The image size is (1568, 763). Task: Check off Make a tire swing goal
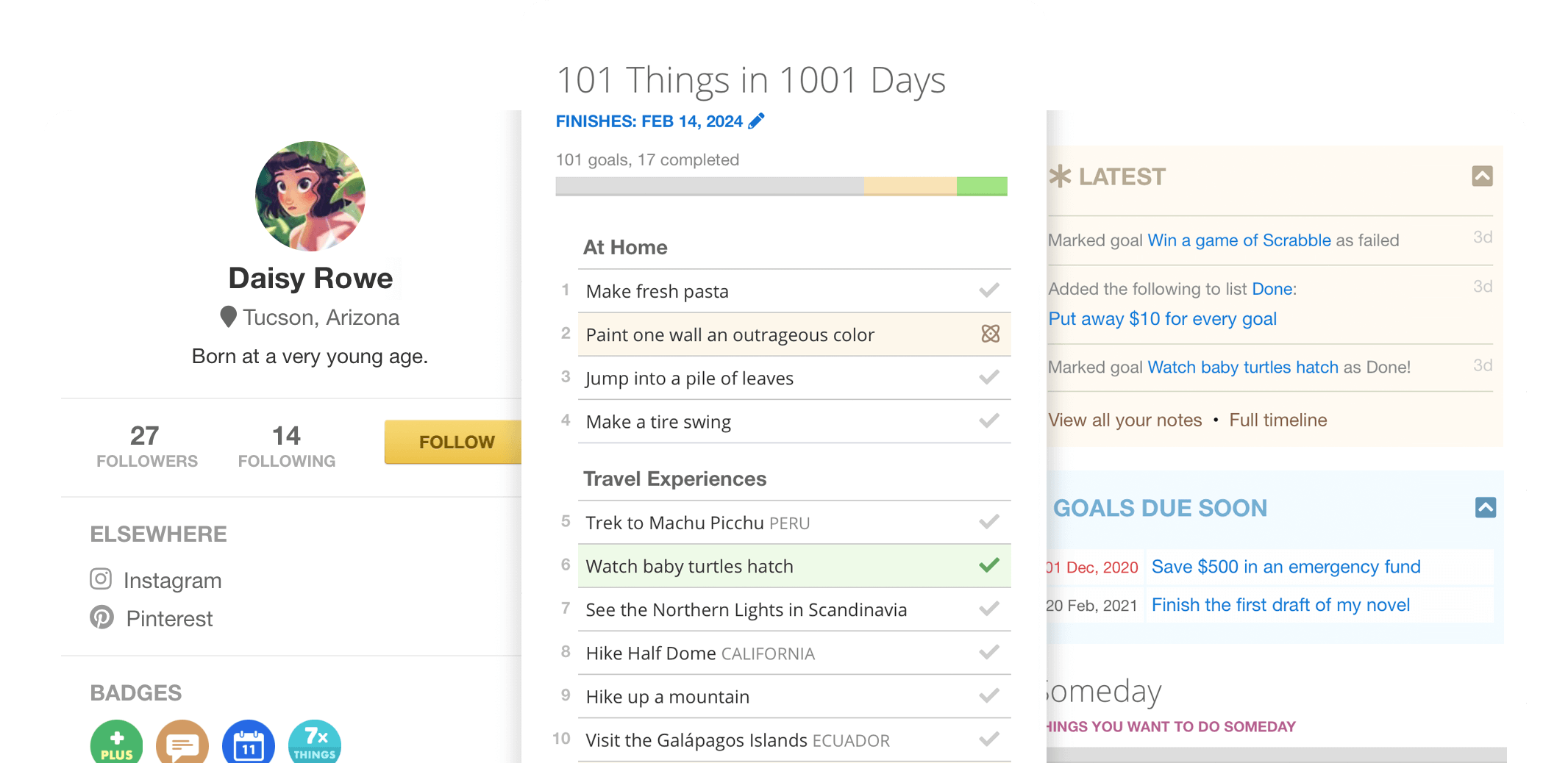[989, 420]
